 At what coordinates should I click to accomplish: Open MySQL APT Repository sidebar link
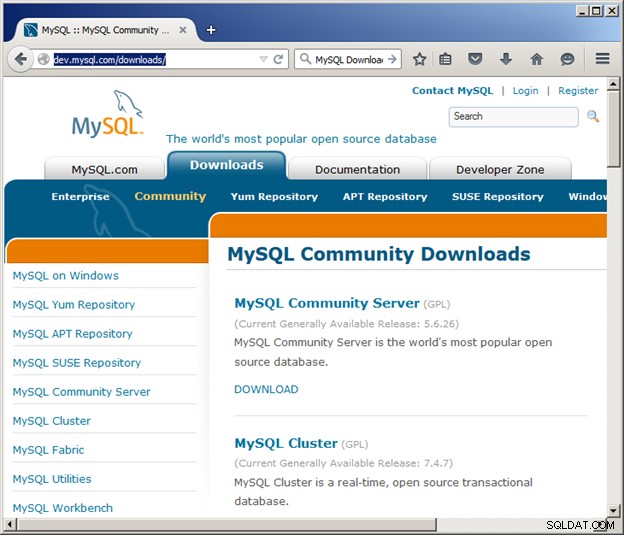(72, 334)
